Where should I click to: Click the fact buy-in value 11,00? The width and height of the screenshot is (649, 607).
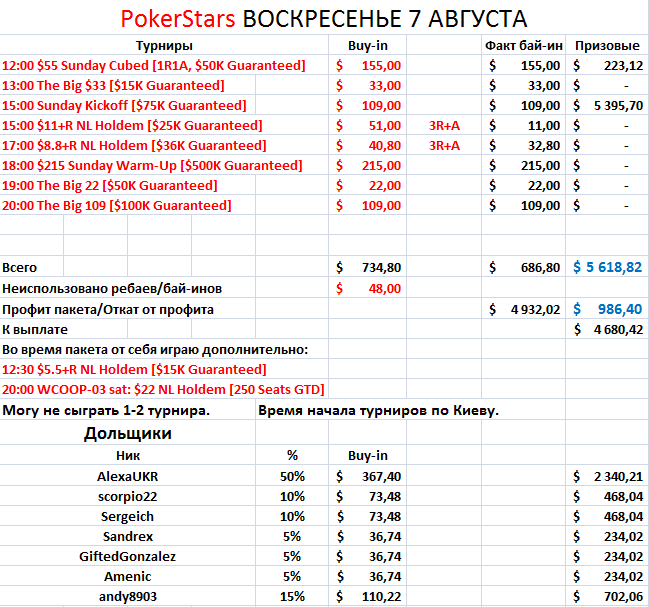543,125
